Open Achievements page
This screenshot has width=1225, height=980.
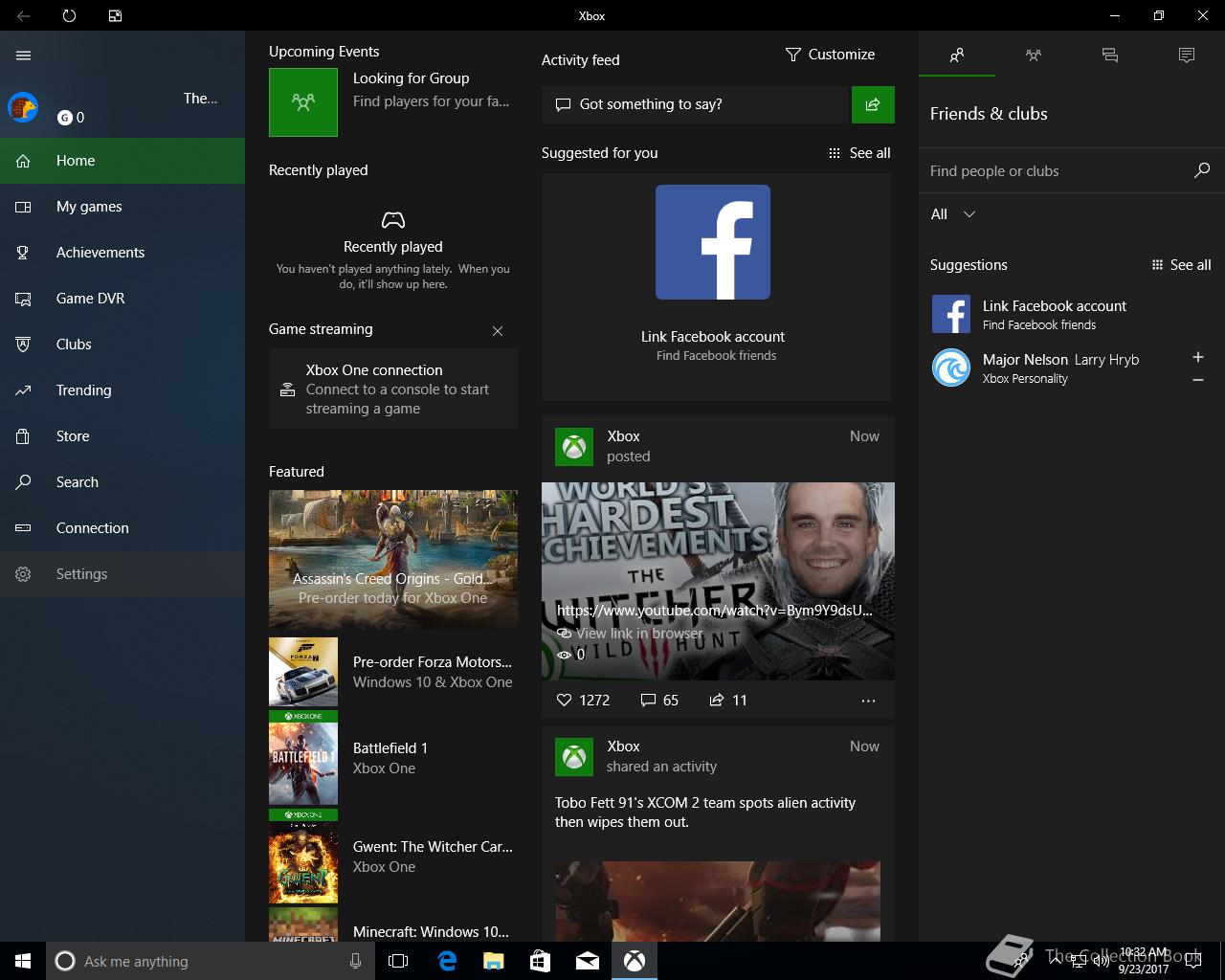click(122, 253)
